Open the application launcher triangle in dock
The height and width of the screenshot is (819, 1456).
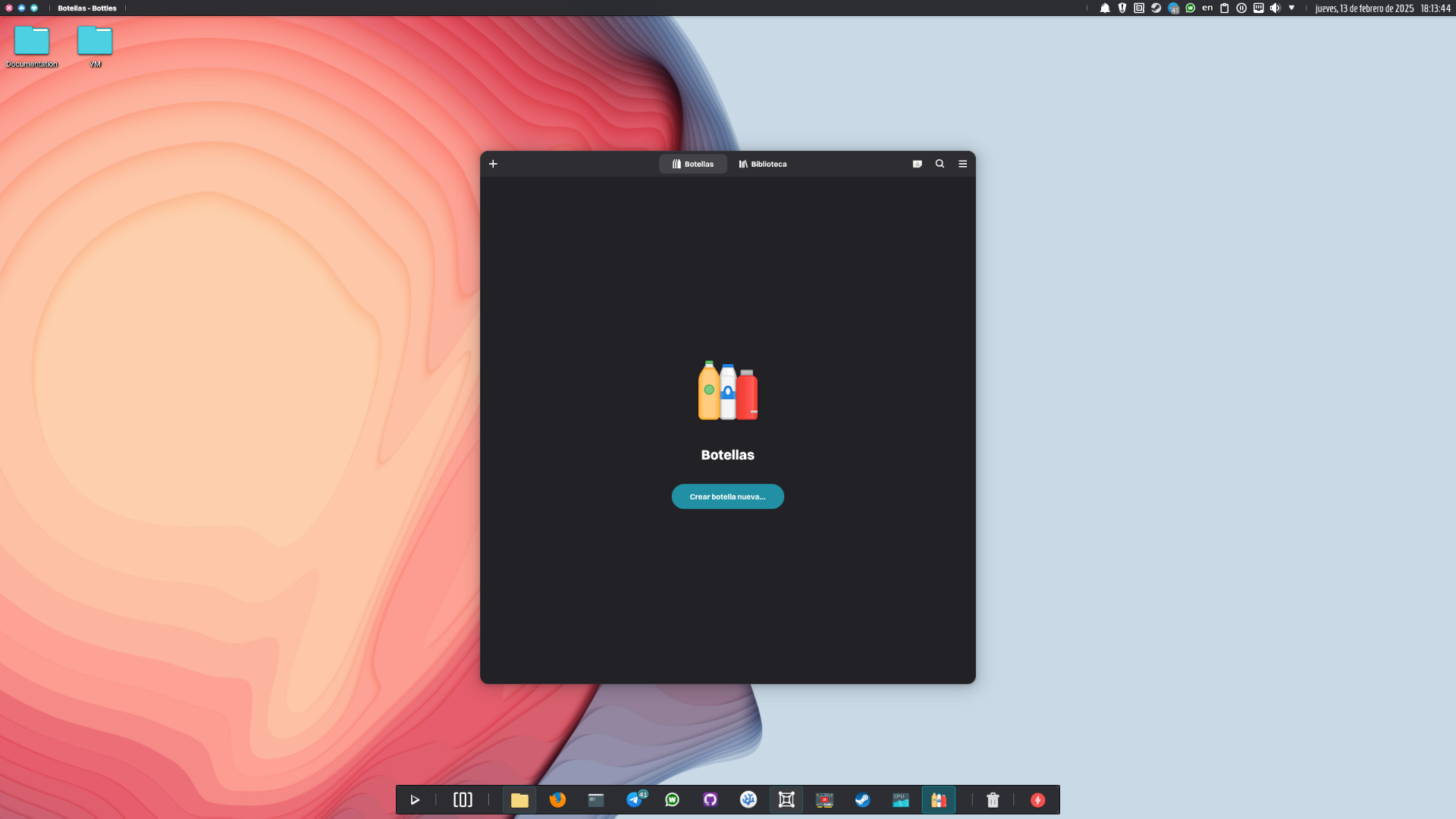coord(415,800)
